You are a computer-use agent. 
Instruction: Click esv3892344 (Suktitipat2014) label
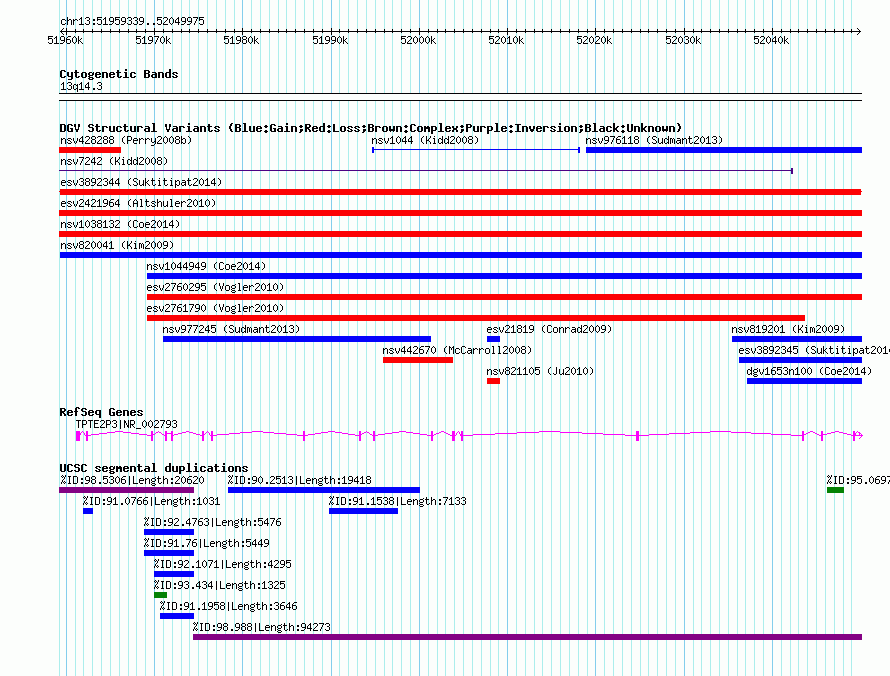(x=141, y=182)
